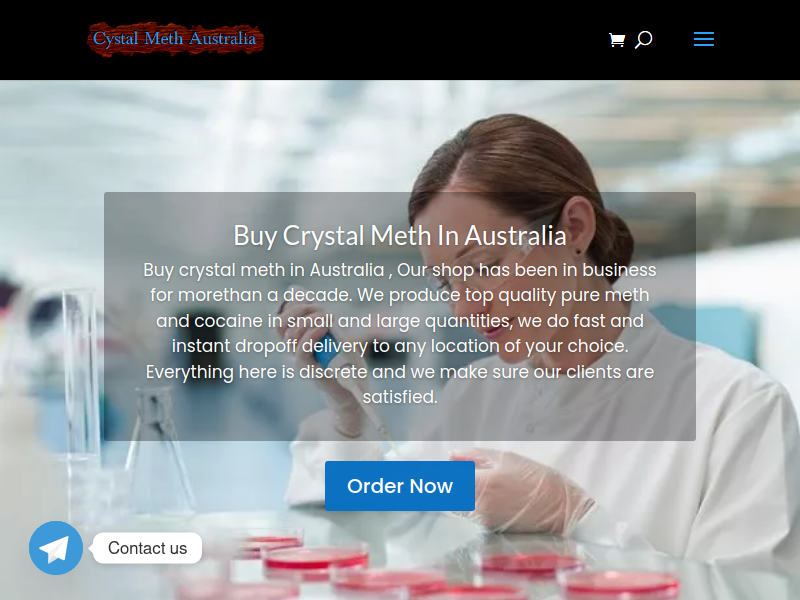
Task: Open the shopping cart icon
Action: click(616, 40)
